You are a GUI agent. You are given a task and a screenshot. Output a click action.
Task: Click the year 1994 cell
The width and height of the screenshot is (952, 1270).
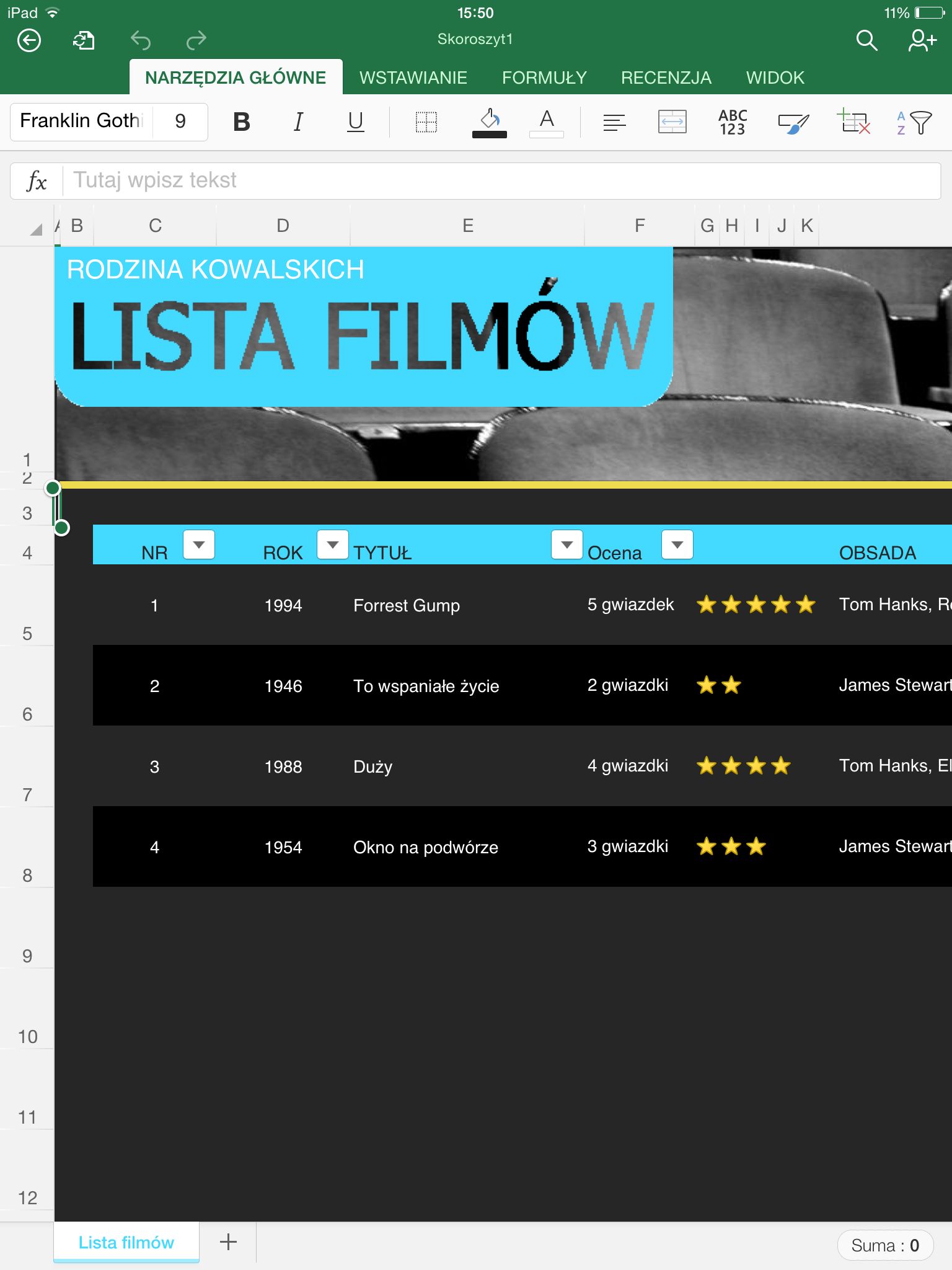(283, 605)
